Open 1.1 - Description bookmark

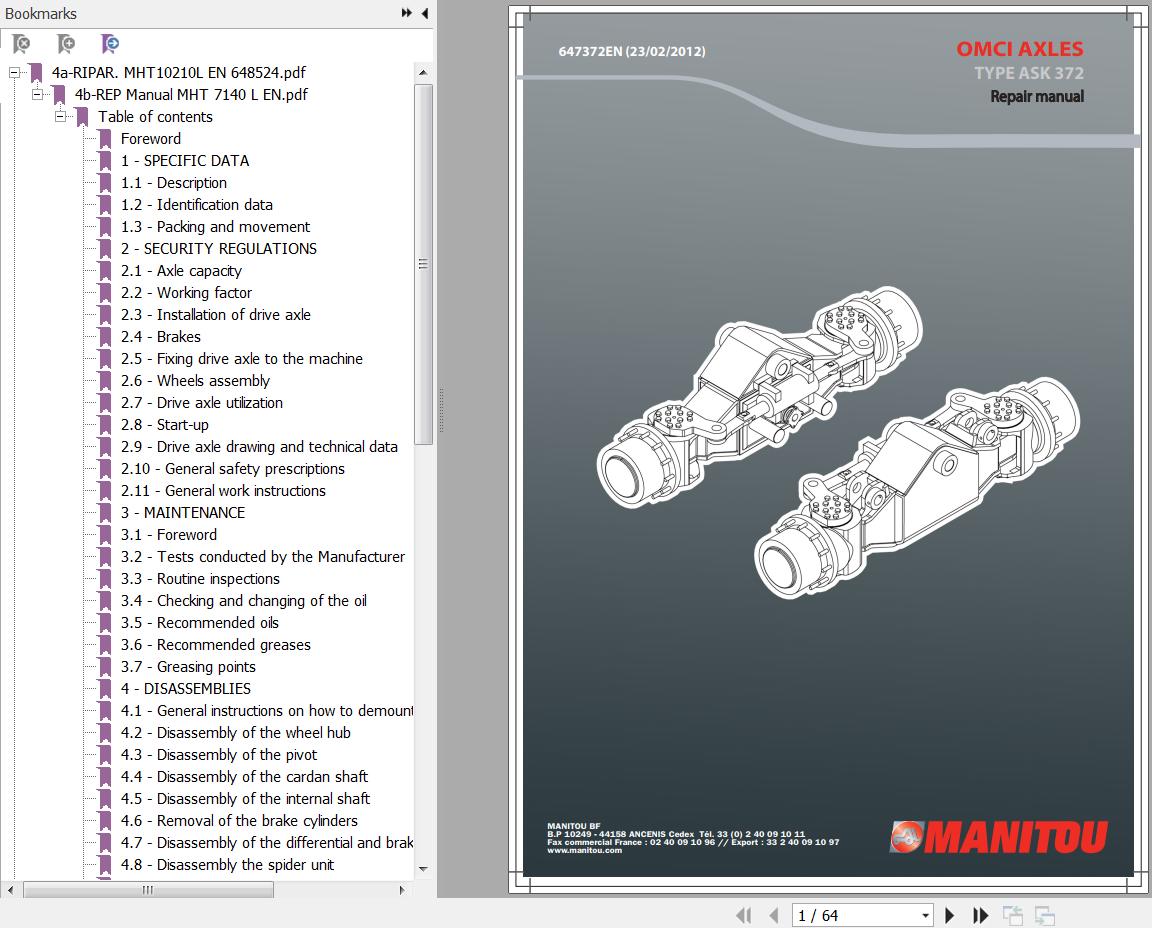(173, 183)
